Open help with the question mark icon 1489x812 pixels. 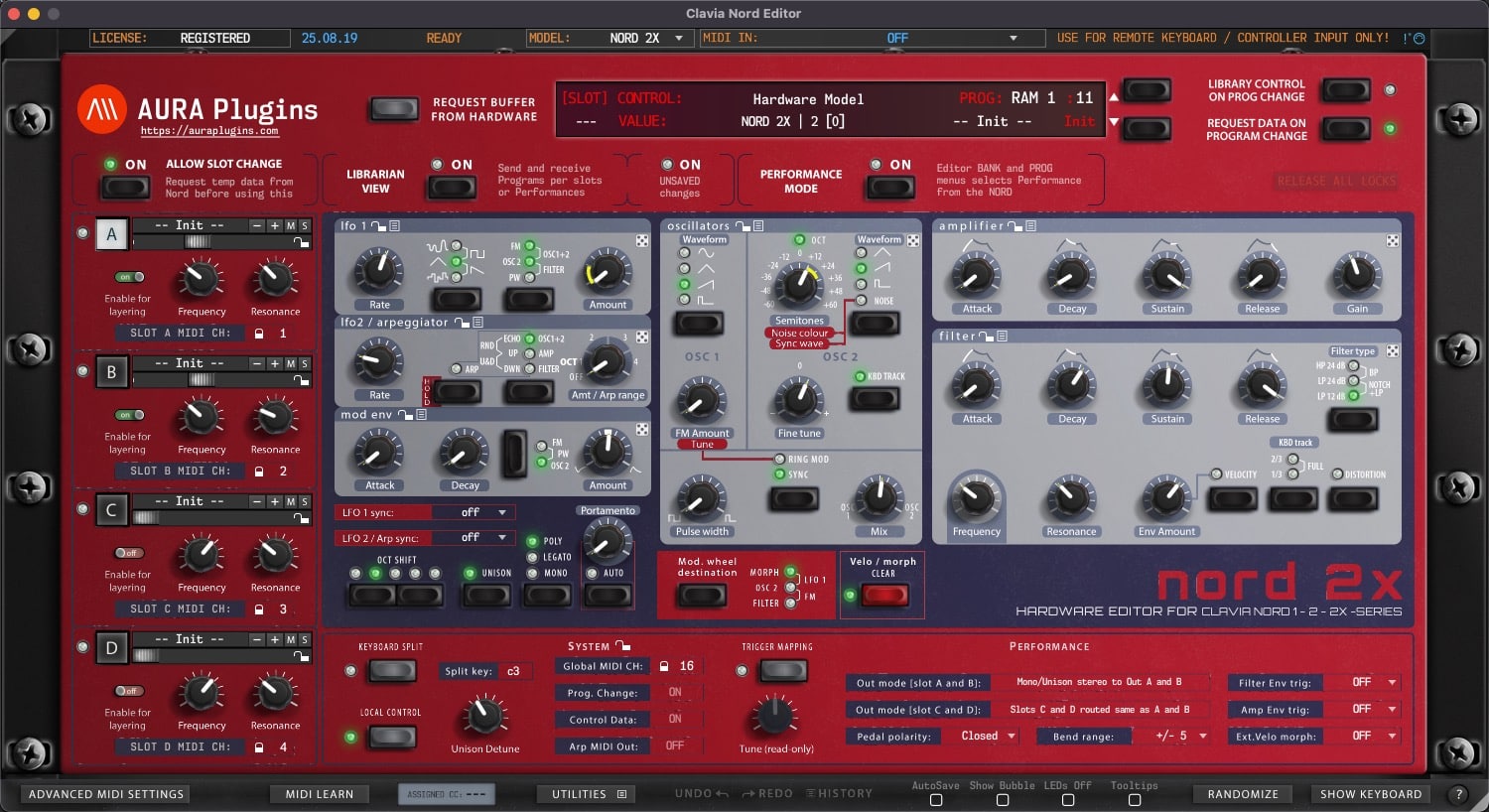[1458, 794]
